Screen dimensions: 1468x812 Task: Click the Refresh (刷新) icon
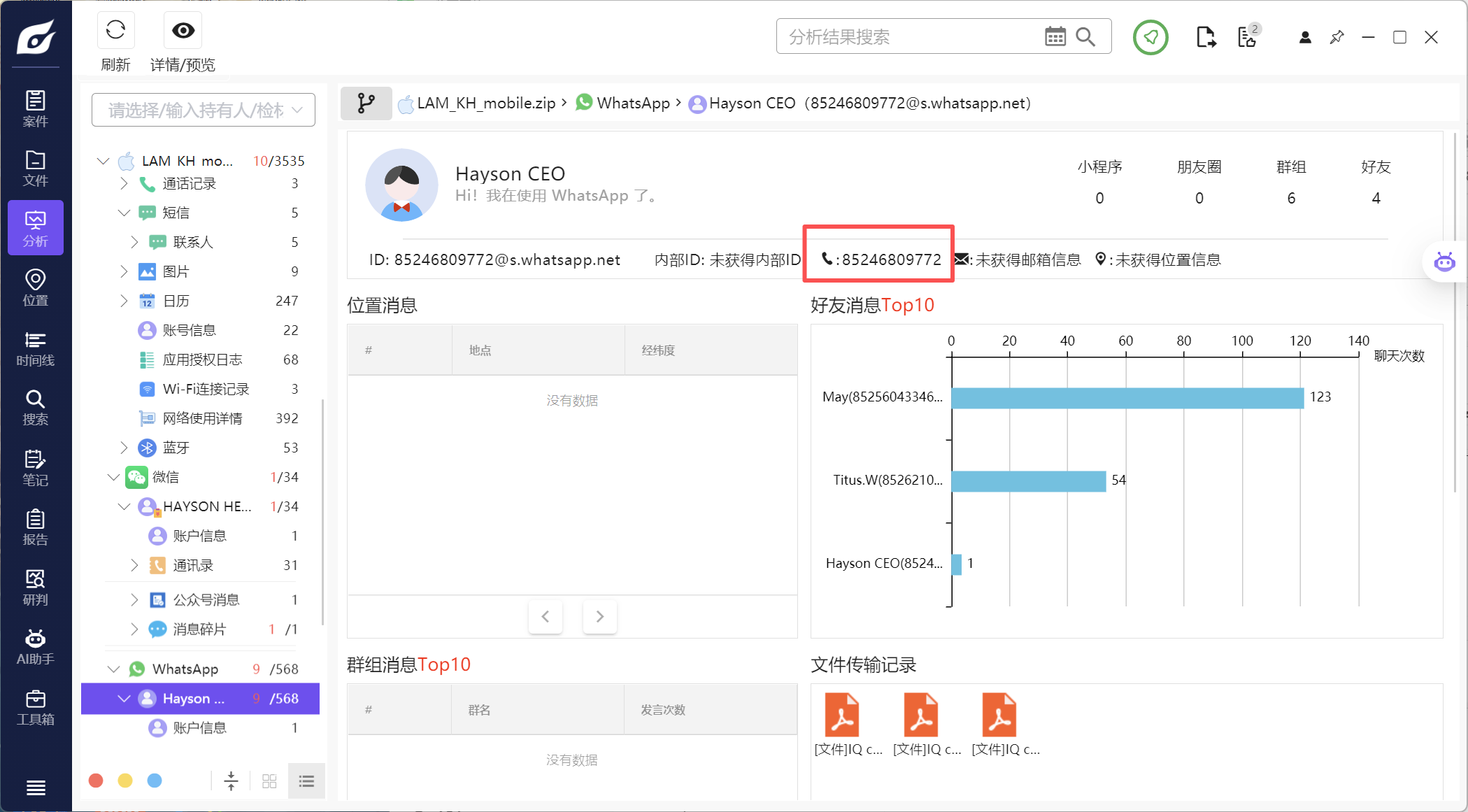pos(115,30)
